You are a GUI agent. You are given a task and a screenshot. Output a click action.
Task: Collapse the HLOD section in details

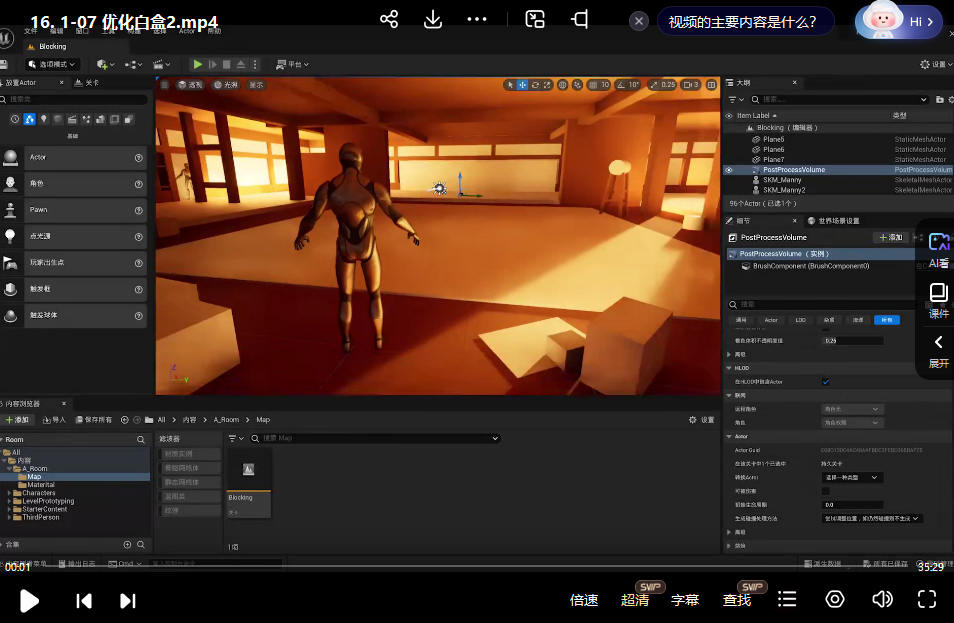729,368
